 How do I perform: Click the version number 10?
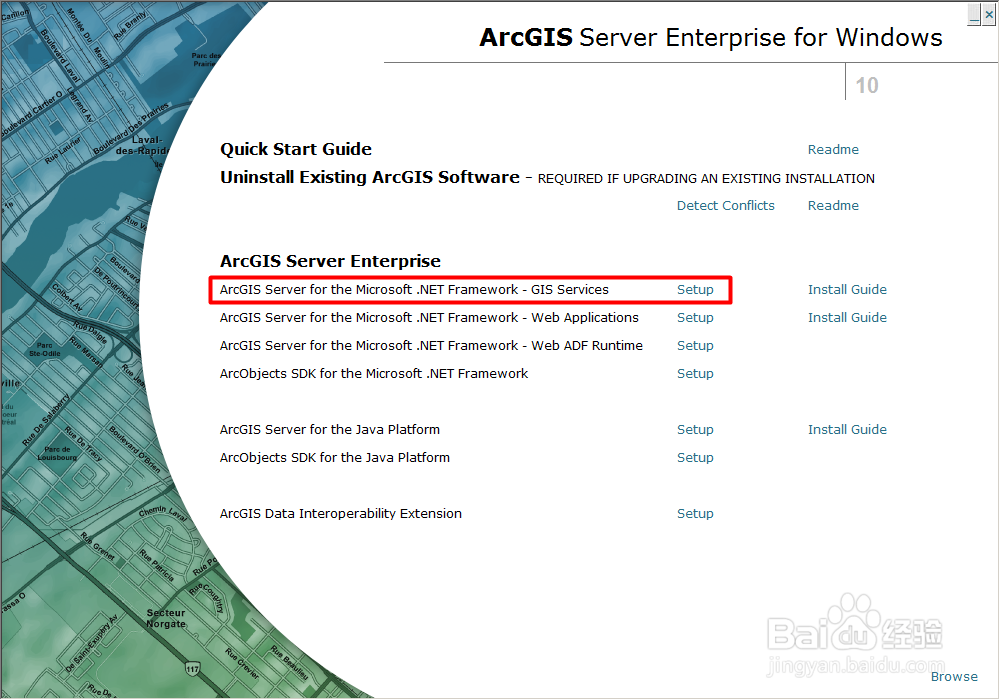click(x=867, y=85)
